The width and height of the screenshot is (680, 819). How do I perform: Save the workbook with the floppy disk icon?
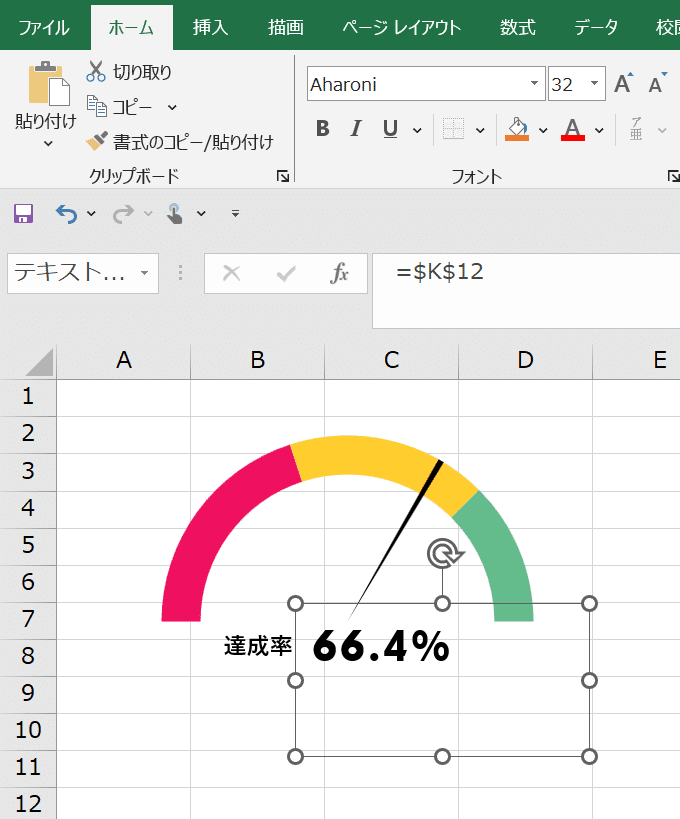pos(24,214)
